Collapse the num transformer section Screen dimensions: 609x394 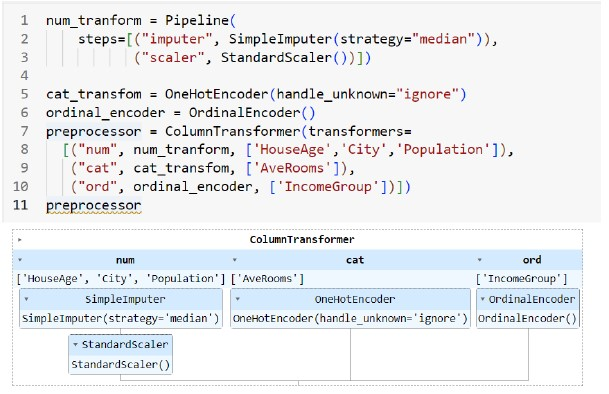(20, 260)
